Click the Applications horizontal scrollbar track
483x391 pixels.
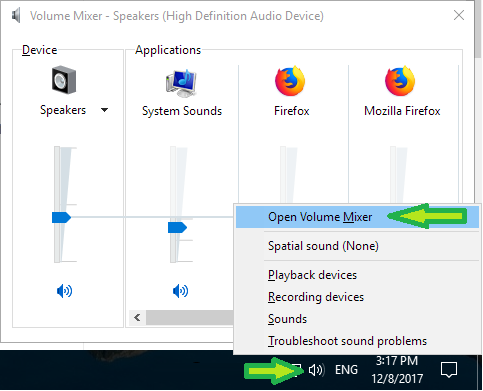click(x=189, y=317)
